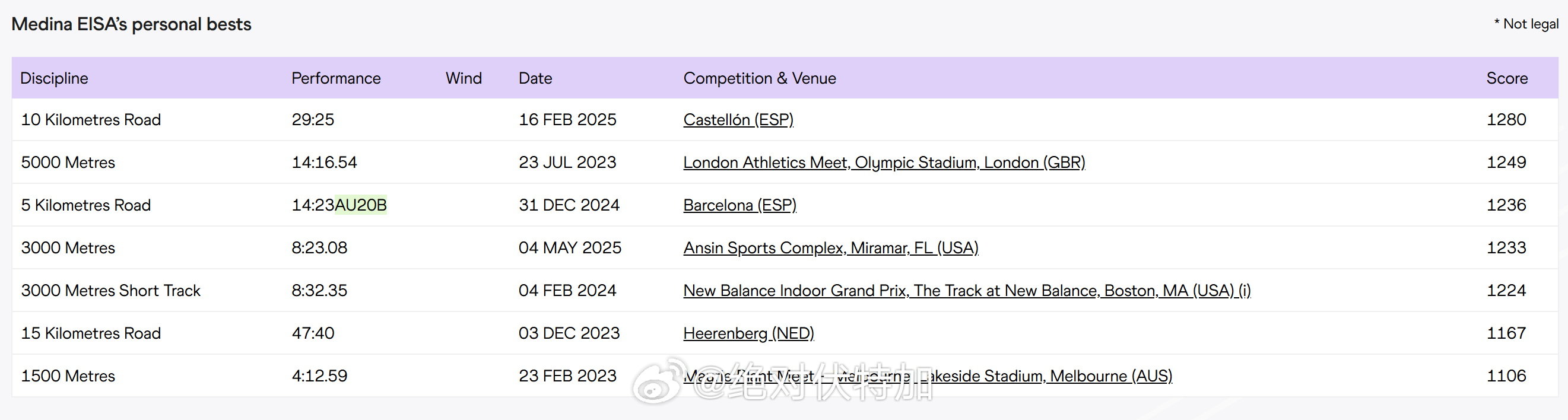Click the 3000 Metres Short Track cell
The width and height of the screenshot is (1568, 420).
pos(110,290)
